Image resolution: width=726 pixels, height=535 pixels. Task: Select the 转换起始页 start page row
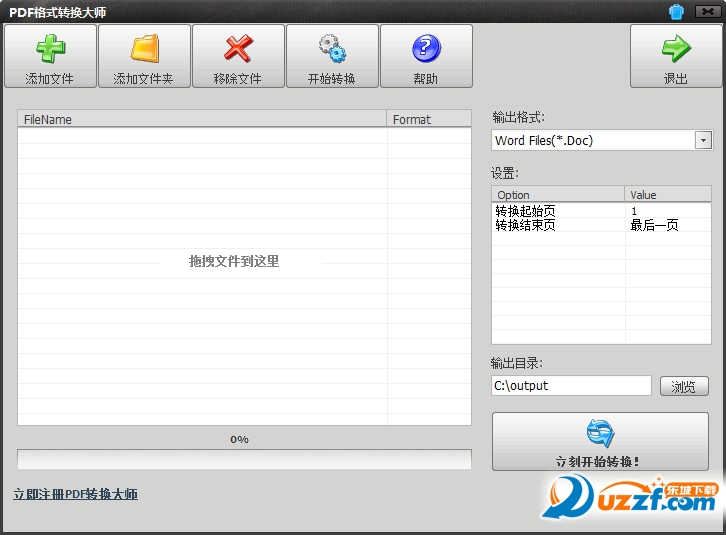point(557,211)
